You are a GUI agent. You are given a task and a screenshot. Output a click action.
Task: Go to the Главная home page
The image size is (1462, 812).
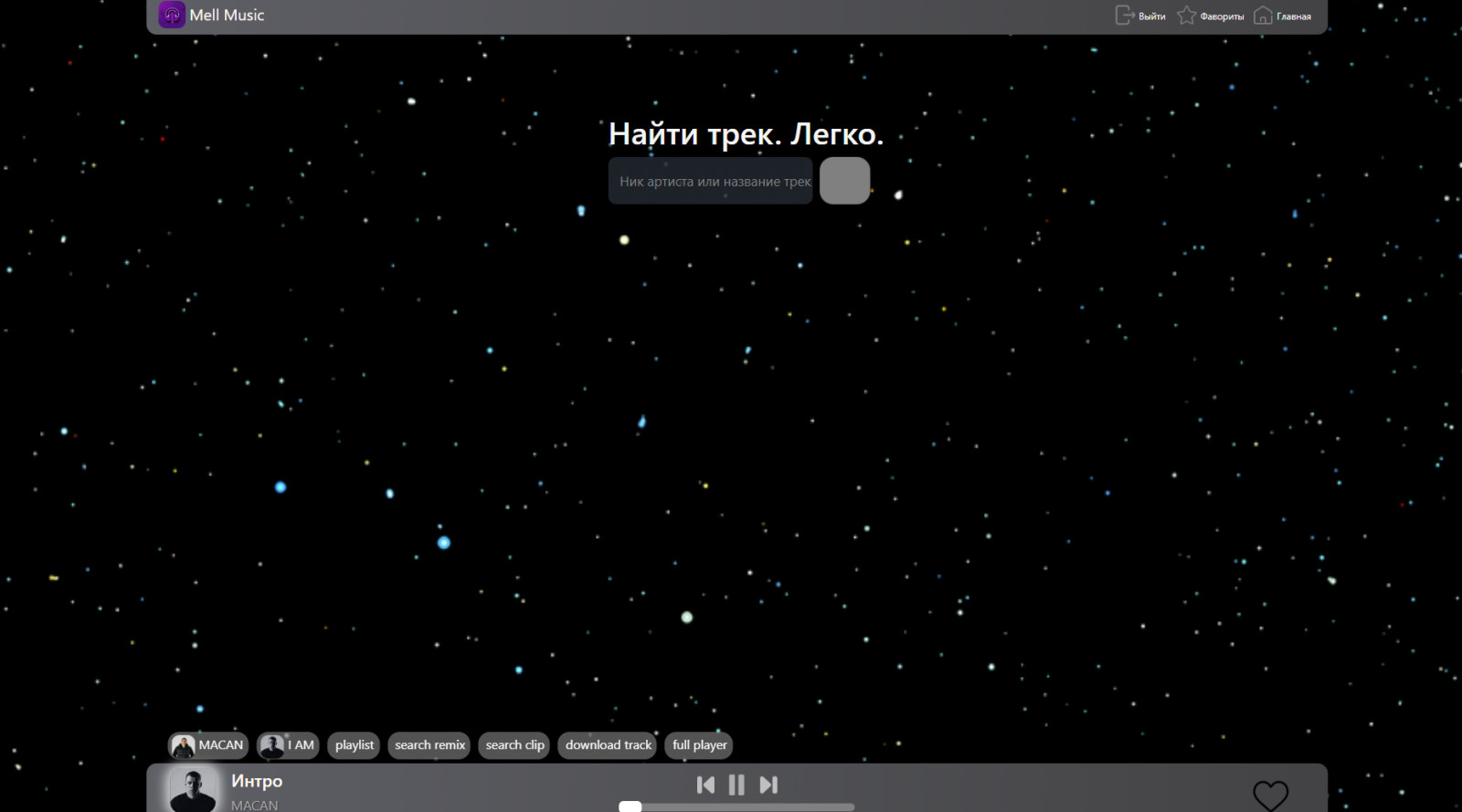[x=1283, y=16]
